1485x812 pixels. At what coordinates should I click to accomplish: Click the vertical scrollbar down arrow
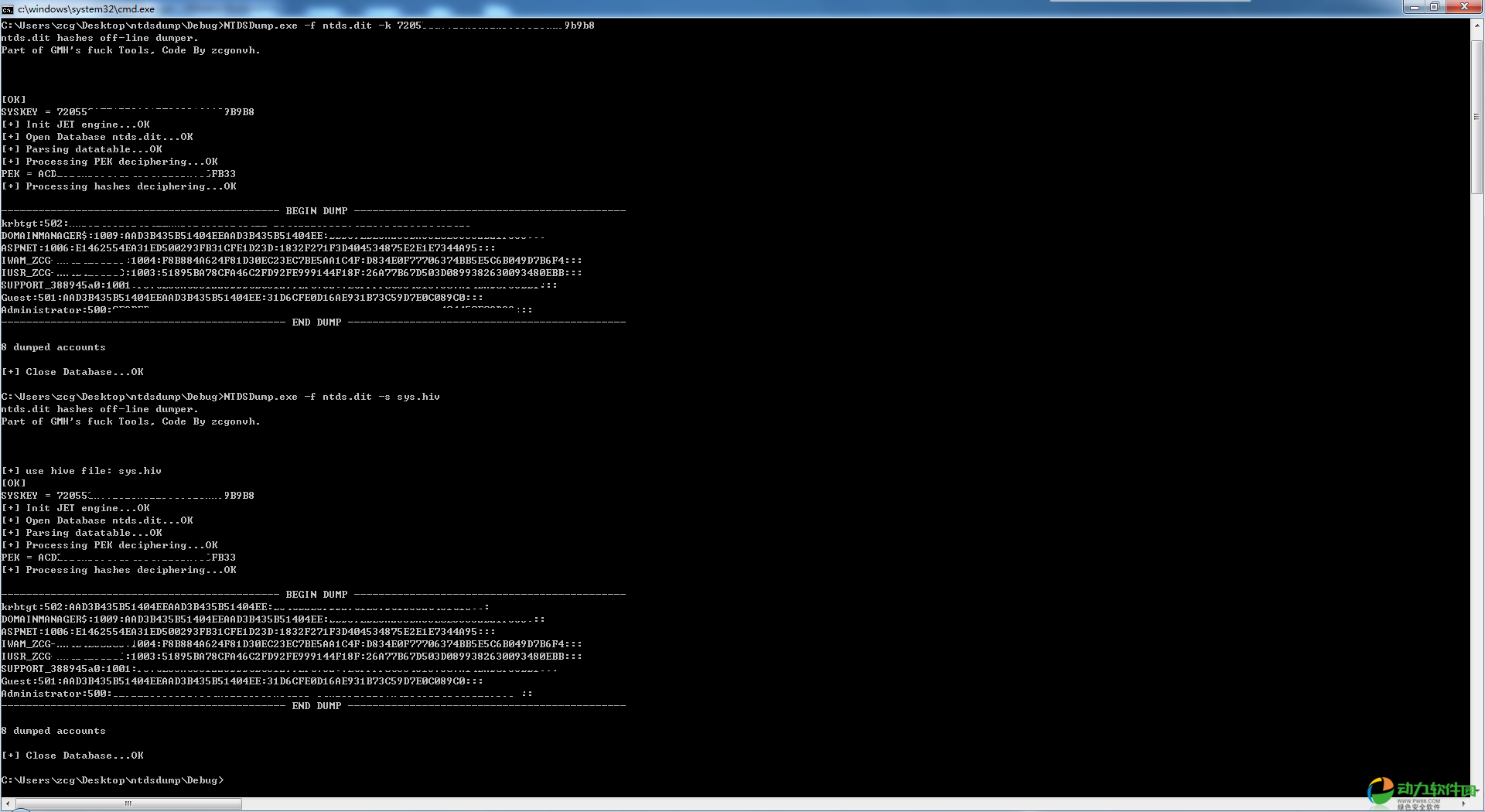point(1476,790)
